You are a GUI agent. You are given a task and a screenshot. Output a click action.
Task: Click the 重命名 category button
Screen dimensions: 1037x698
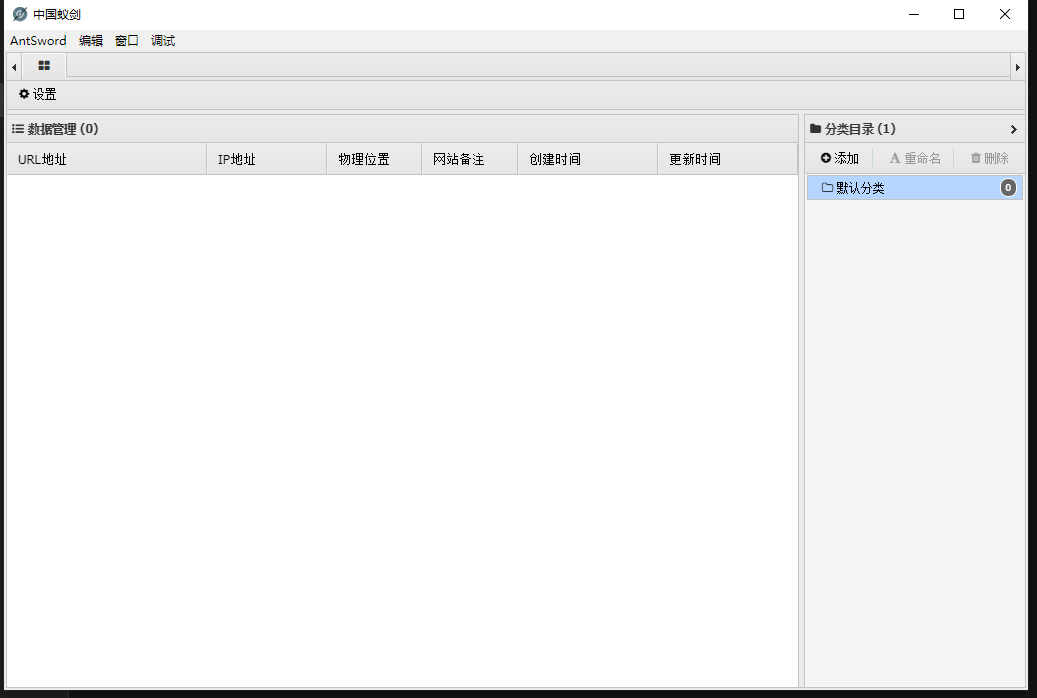(915, 158)
